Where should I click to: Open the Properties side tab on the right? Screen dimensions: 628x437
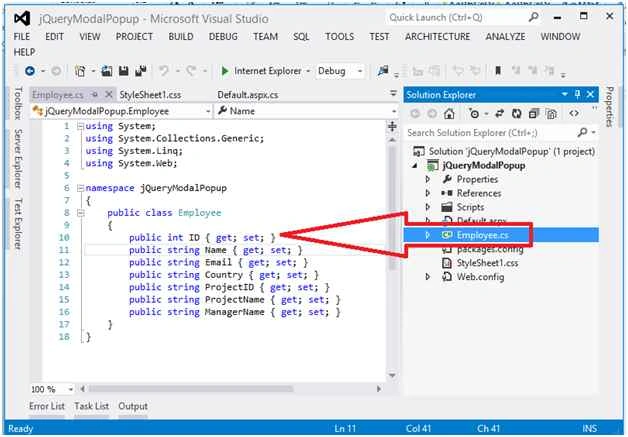tap(609, 107)
